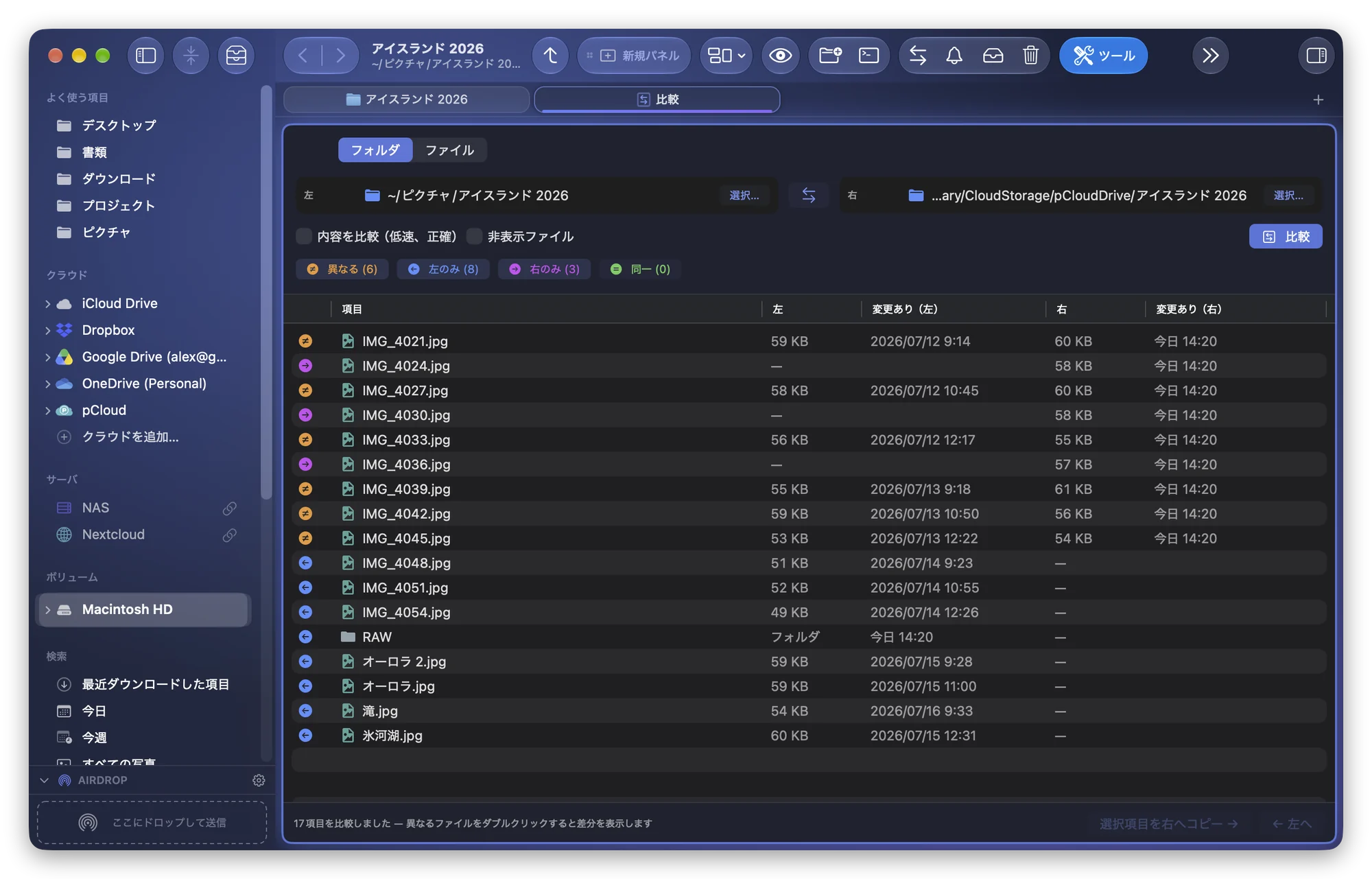Toggle the left sidebar icon
This screenshot has height=879, width=1372.
(x=145, y=56)
